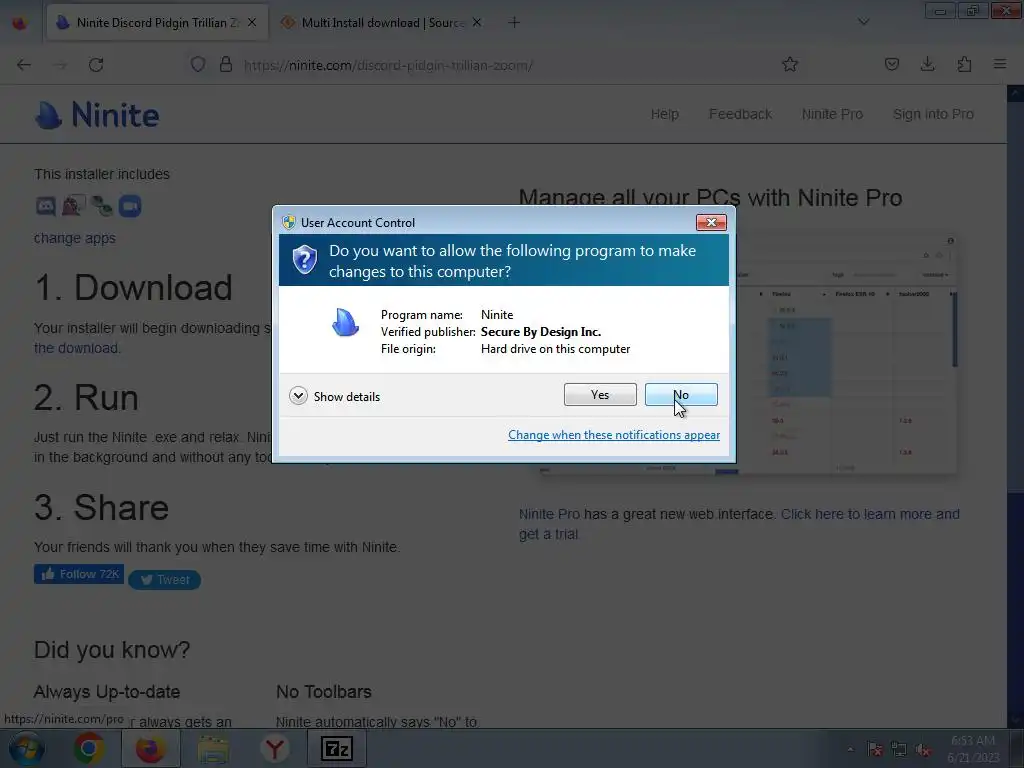Image resolution: width=1024 pixels, height=768 pixels.
Task: Open the Firefox hamburger menu
Action: pos(1000,64)
